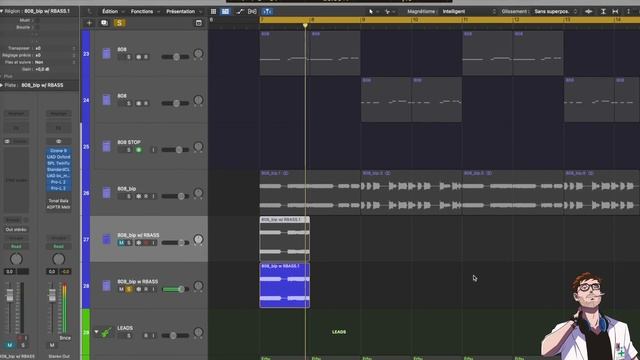Click track 28 808_bip w RBASS icon

106,286
